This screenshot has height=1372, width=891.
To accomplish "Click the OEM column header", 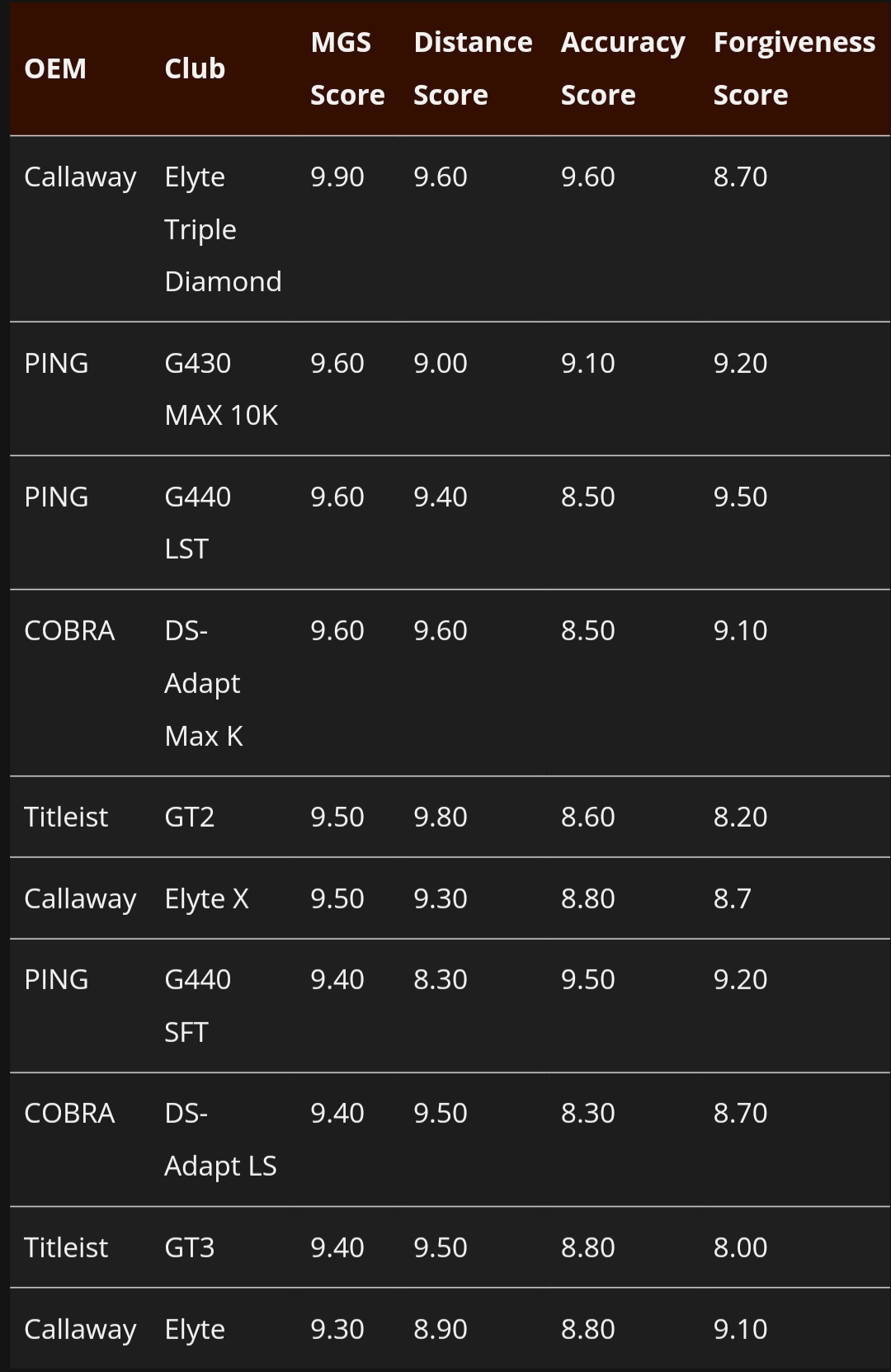I will [x=55, y=68].
